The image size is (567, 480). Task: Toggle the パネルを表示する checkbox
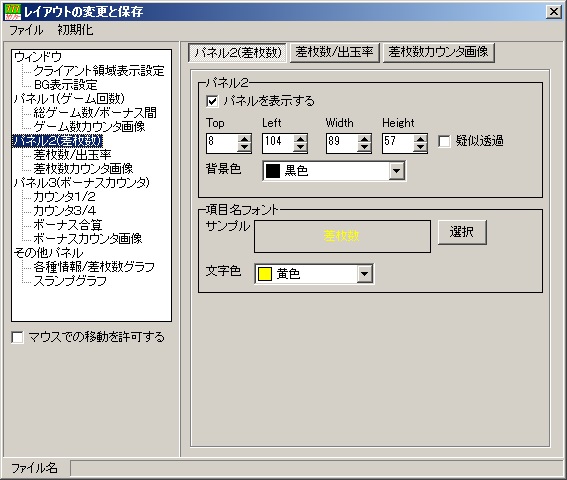pyautogui.click(x=212, y=101)
